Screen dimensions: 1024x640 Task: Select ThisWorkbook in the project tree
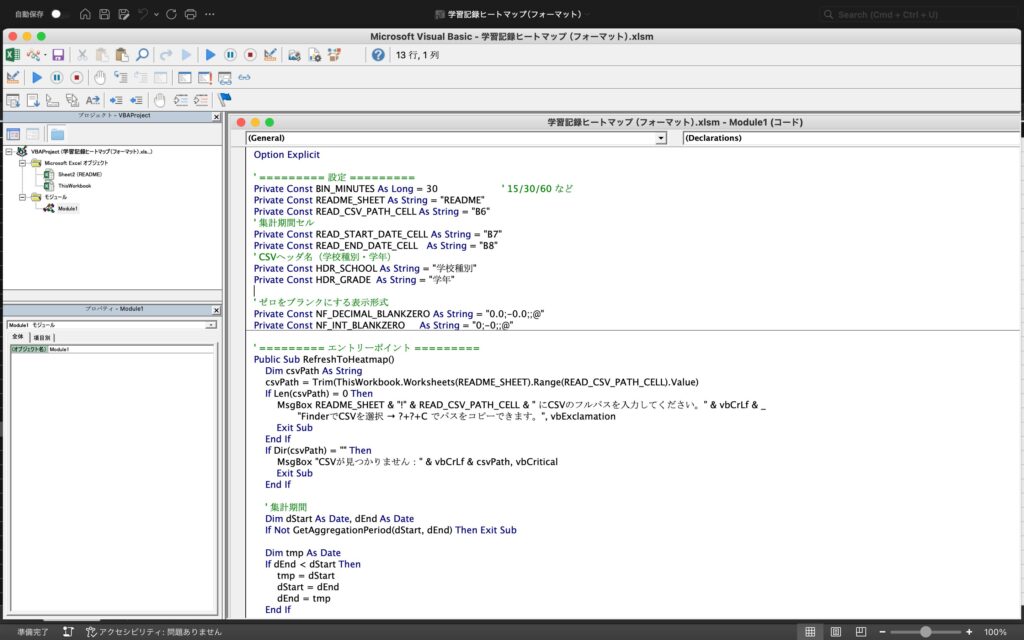pyautogui.click(x=73, y=185)
